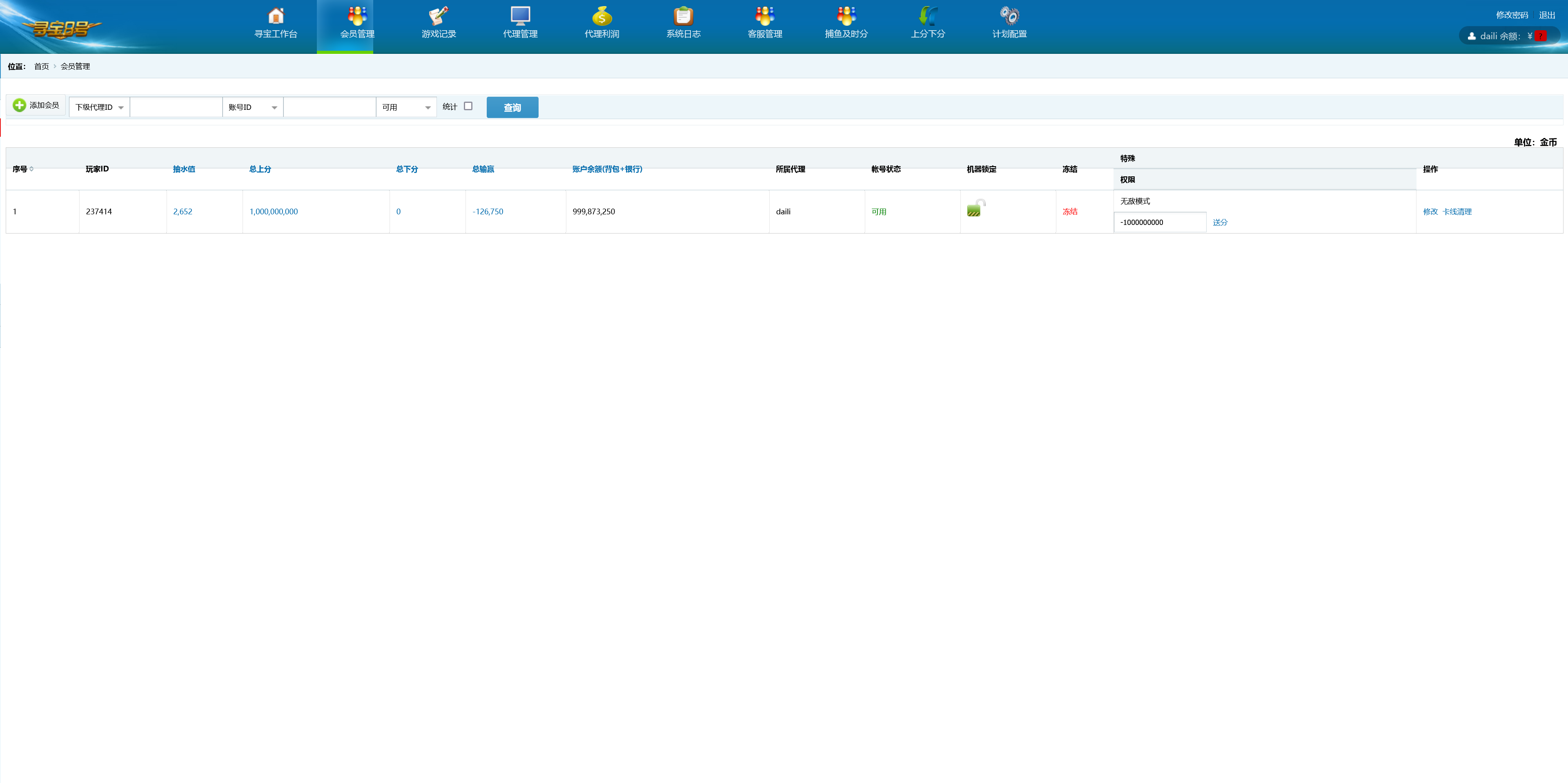Click 总上分 value 1,000,000,000
The width and height of the screenshot is (1568, 783).
(x=274, y=212)
